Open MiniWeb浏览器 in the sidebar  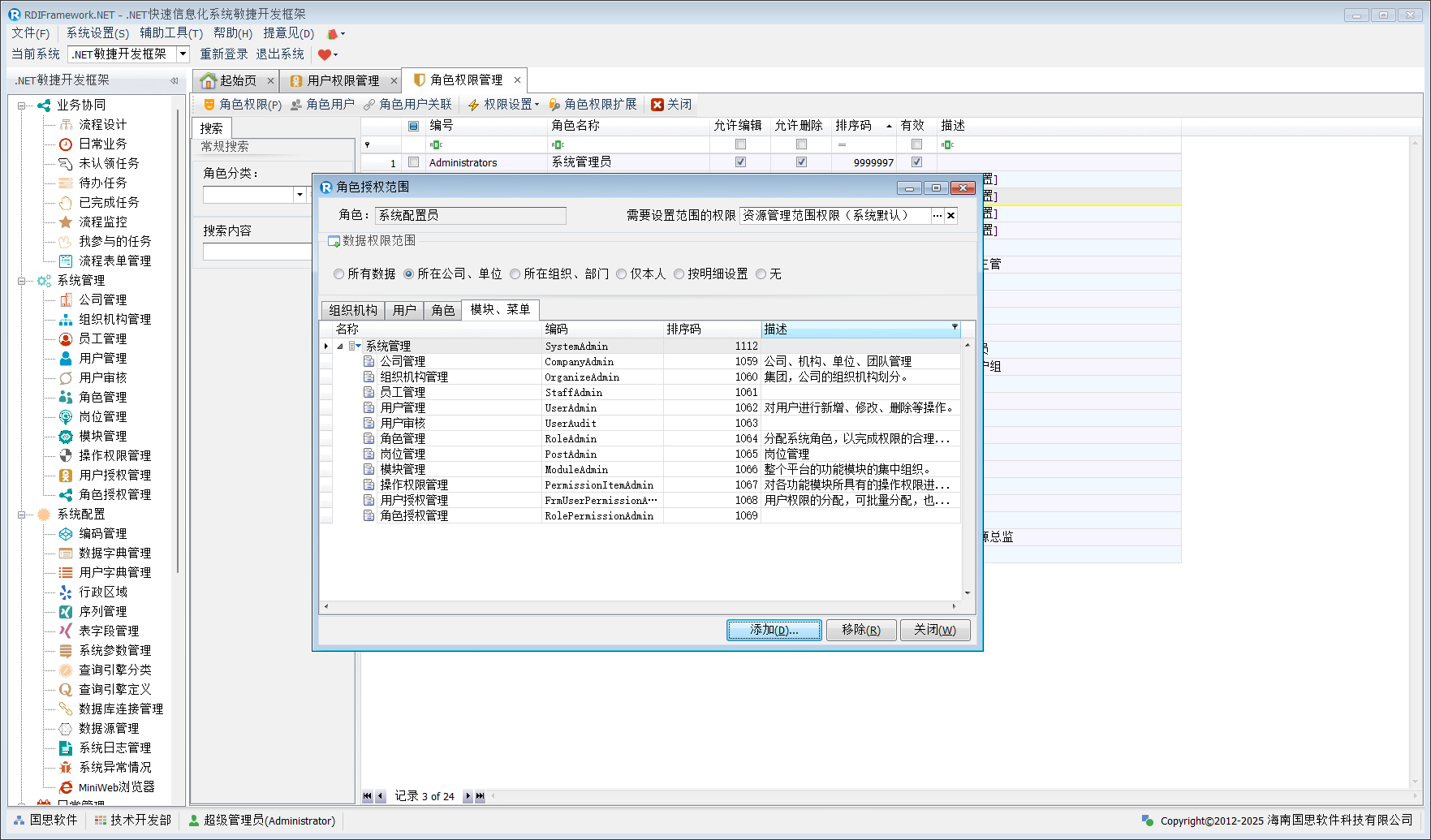tap(66, 787)
